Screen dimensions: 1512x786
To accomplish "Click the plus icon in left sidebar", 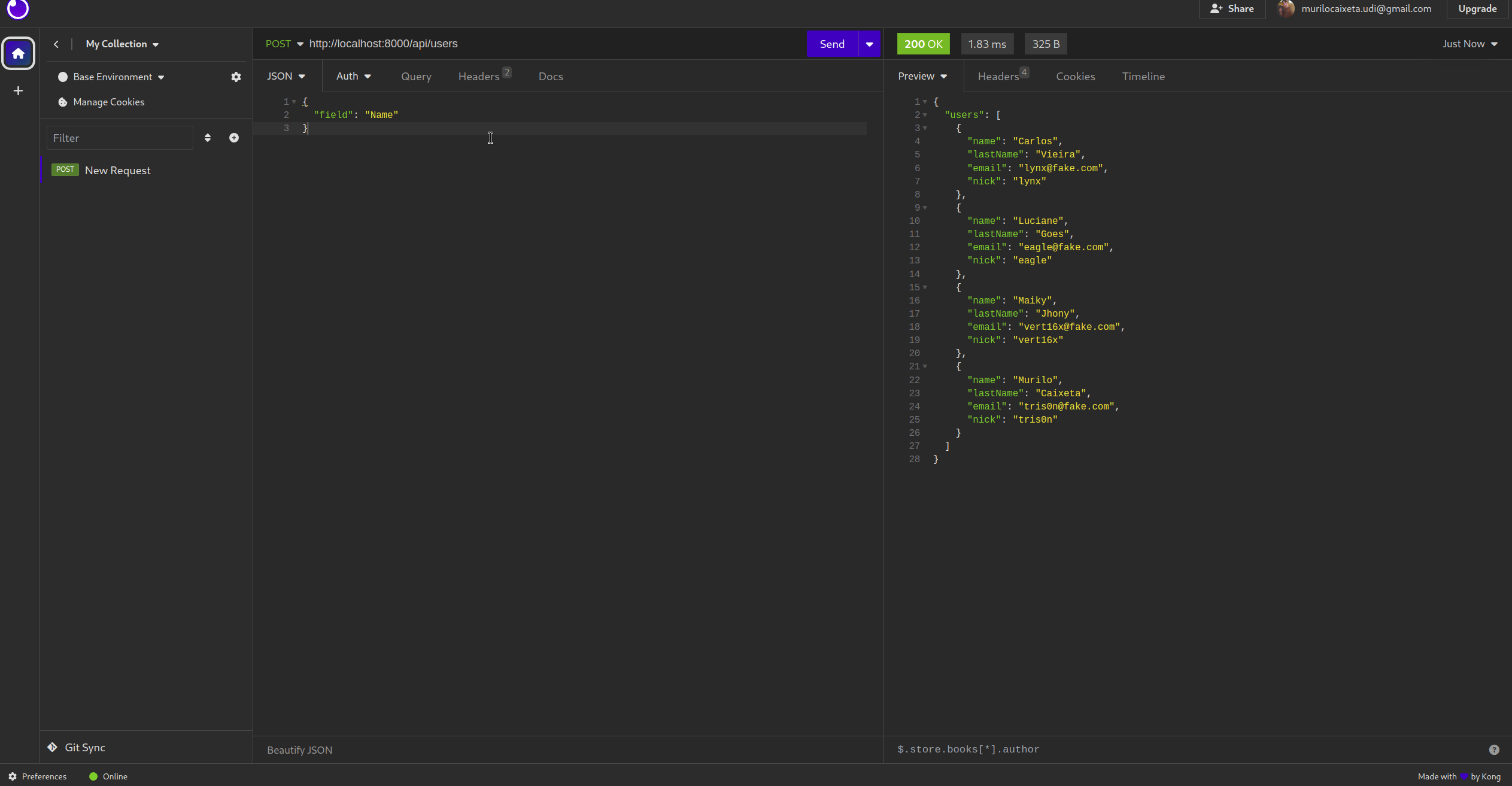I will 19,91.
